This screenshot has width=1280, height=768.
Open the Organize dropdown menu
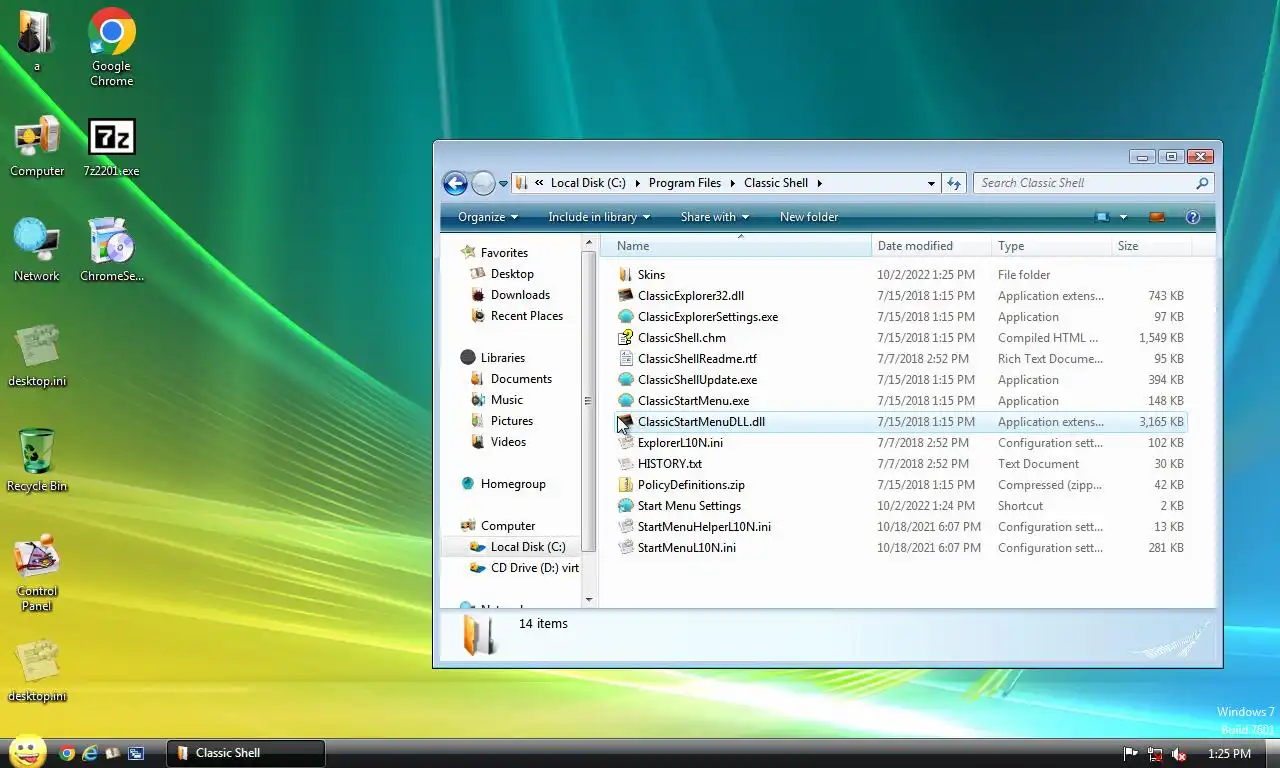[488, 217]
